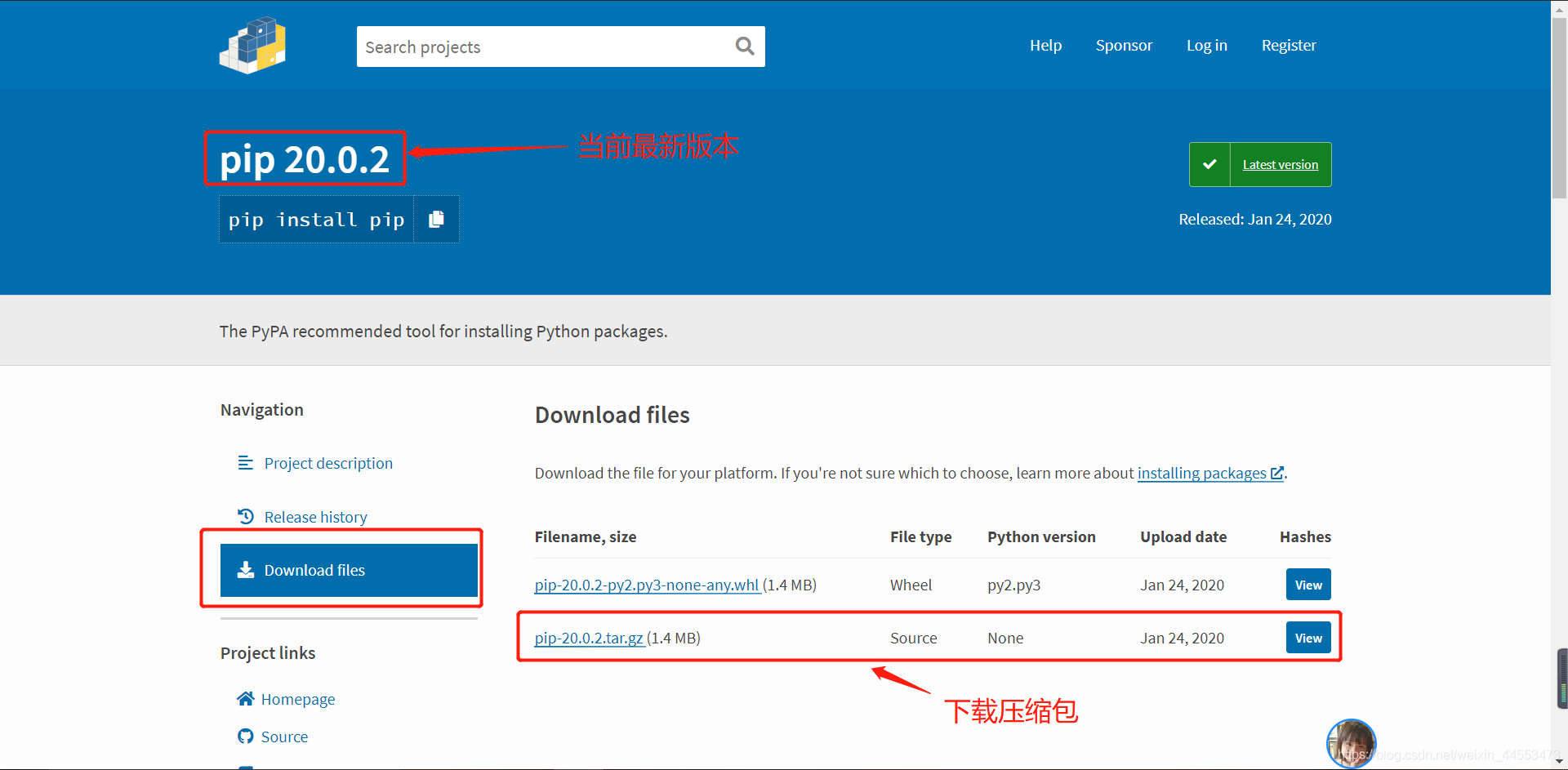Viewport: 1568px width, 770px height.
Task: Copy the pip install command
Action: (x=436, y=219)
